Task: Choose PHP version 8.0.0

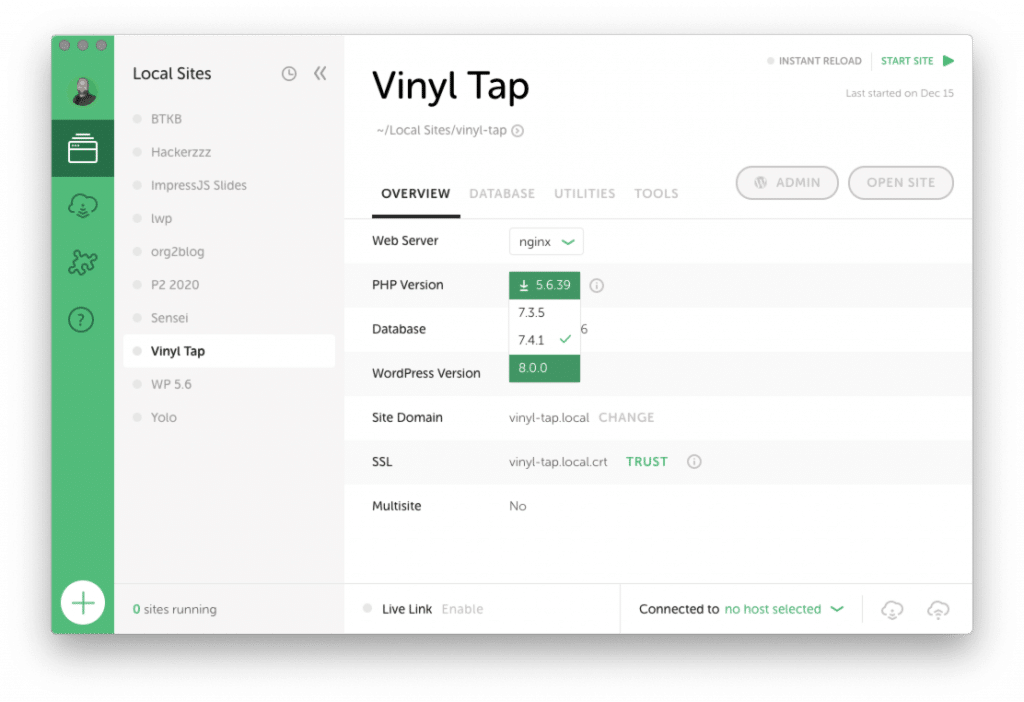Action: 545,368
